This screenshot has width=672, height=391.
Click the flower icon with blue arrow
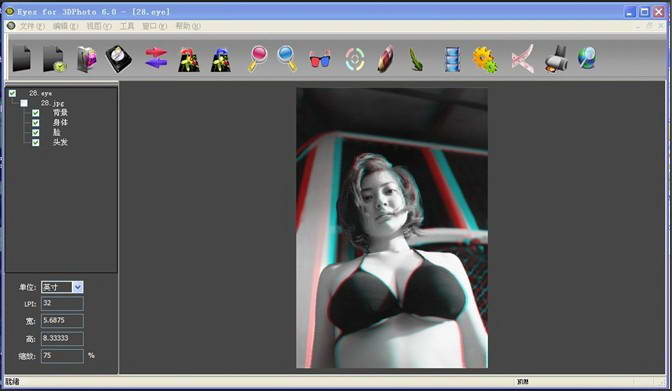[221, 60]
